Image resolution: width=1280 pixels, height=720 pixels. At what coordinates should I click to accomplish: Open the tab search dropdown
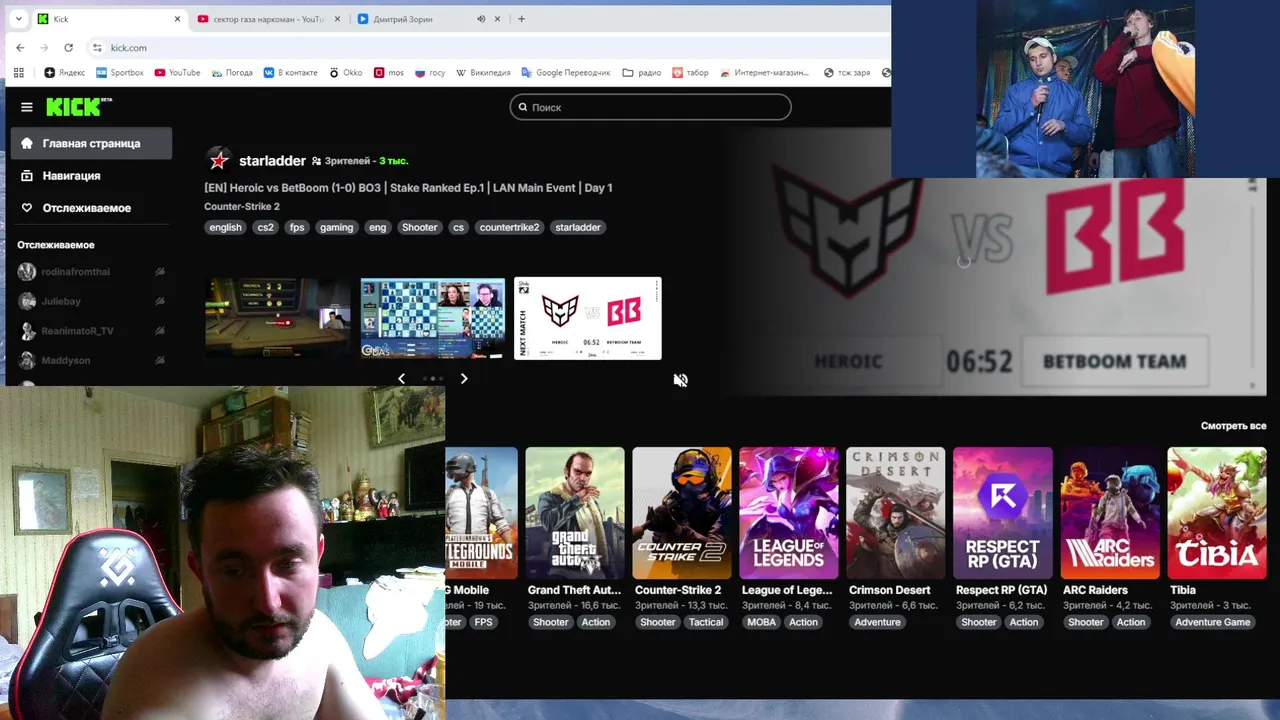(x=18, y=19)
